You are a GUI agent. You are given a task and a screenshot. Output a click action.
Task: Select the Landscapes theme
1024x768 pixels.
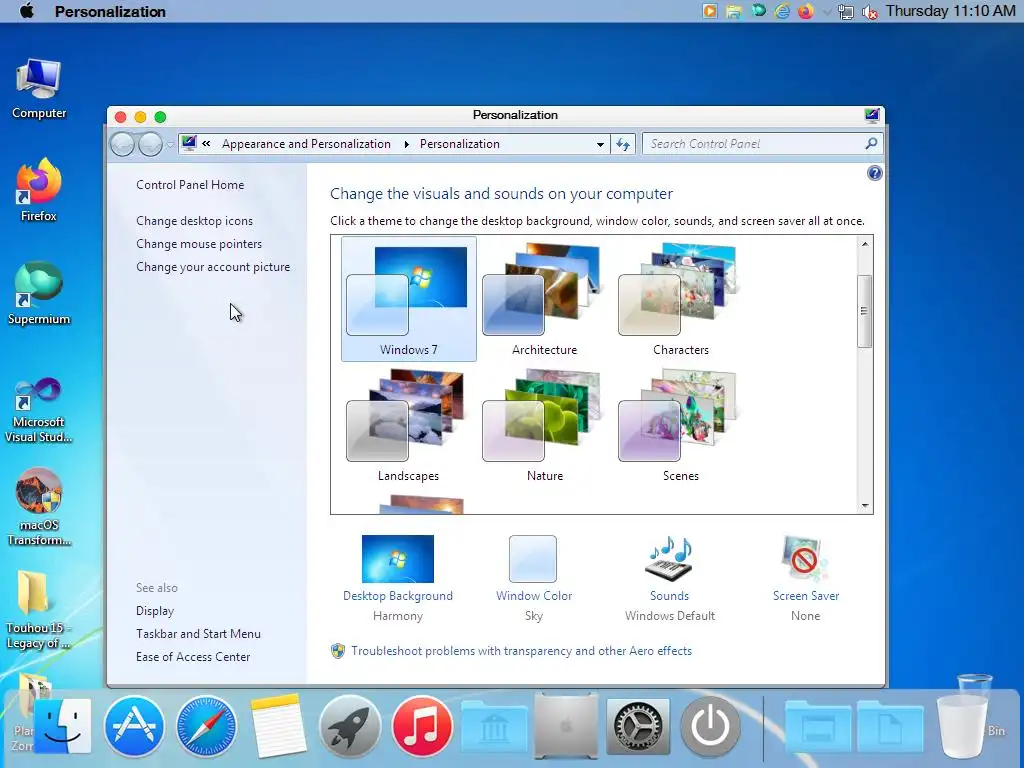tap(409, 425)
